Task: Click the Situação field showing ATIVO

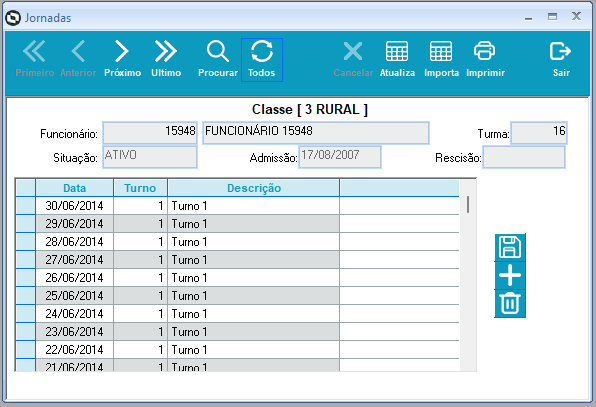Action: (x=150, y=157)
